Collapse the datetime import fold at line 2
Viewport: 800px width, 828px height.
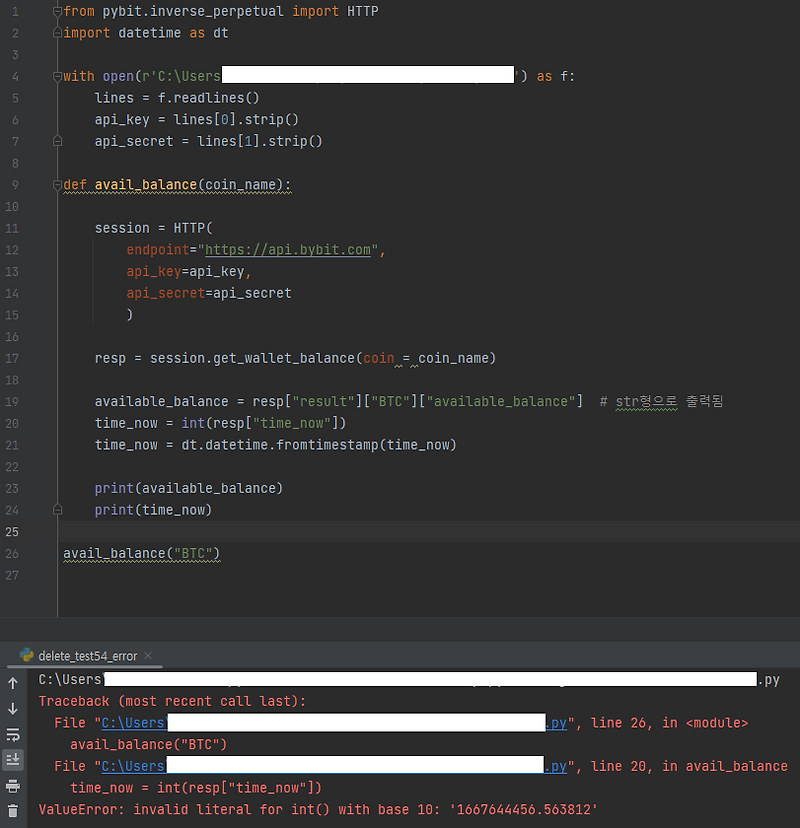pyautogui.click(x=57, y=32)
